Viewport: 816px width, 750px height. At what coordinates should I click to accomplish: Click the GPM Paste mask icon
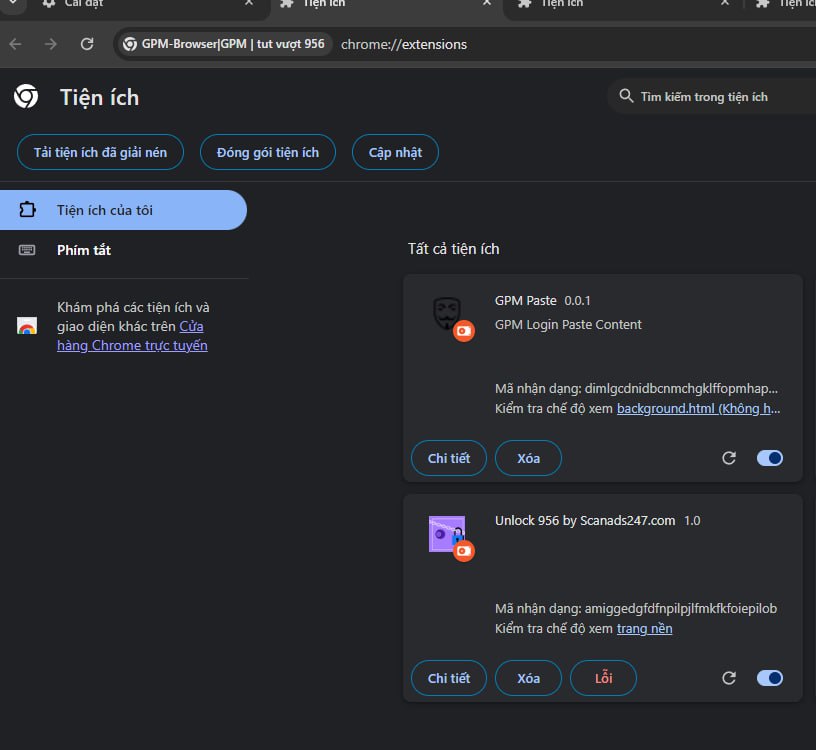[446, 313]
